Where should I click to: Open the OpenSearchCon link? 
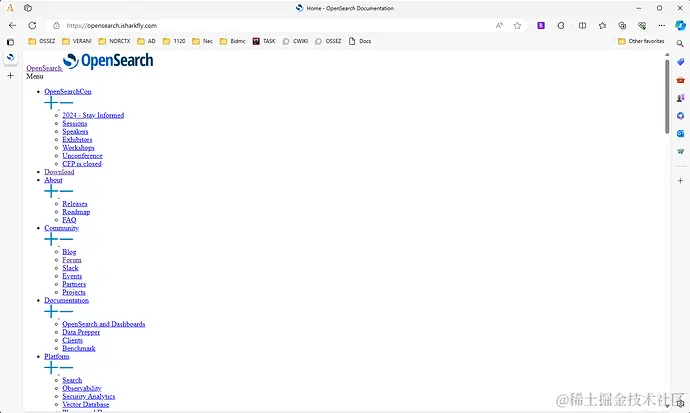coord(68,91)
